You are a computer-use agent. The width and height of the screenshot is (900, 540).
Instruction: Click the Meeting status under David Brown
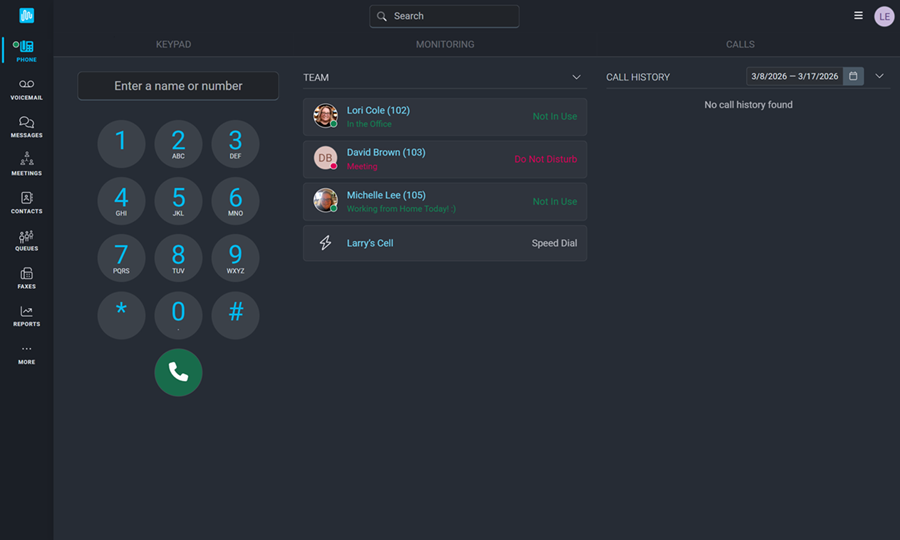pos(362,166)
